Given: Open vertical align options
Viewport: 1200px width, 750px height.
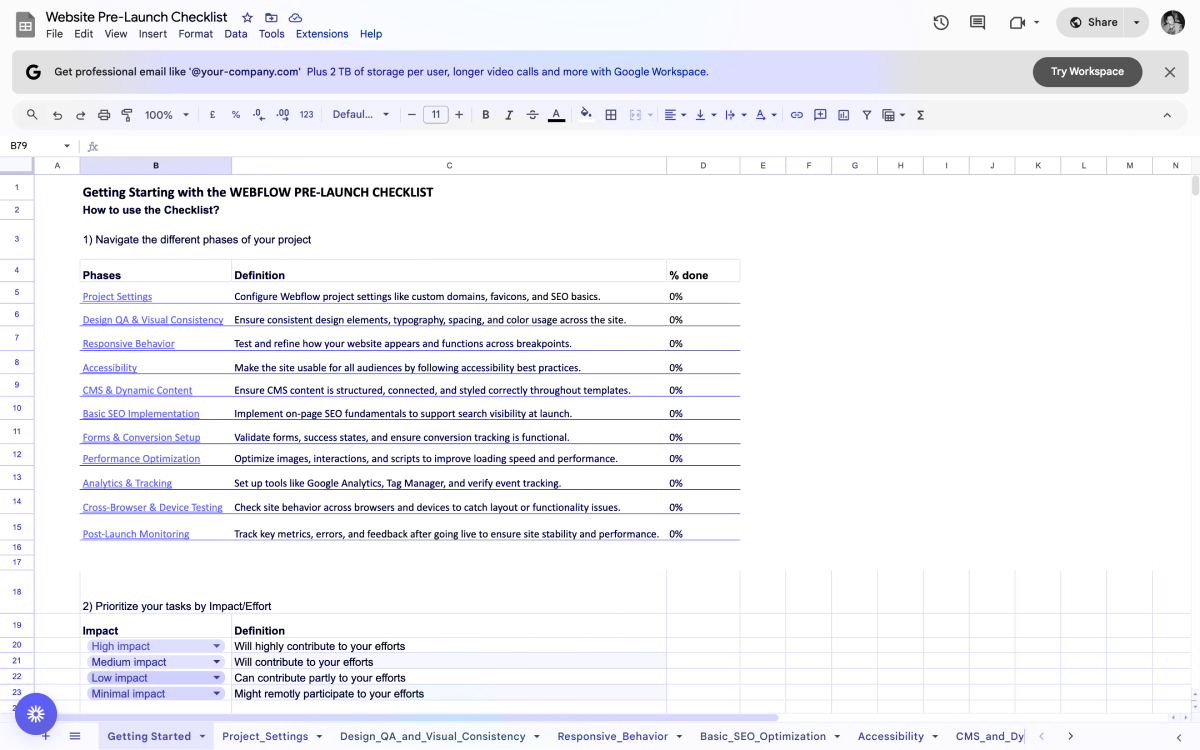Looking at the screenshot, I should (705, 115).
